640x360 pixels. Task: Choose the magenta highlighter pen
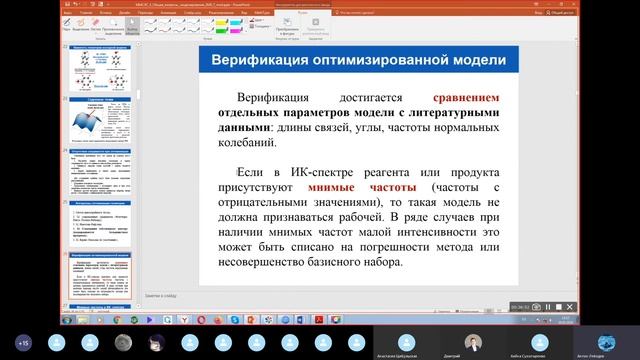pyautogui.click(x=236, y=31)
